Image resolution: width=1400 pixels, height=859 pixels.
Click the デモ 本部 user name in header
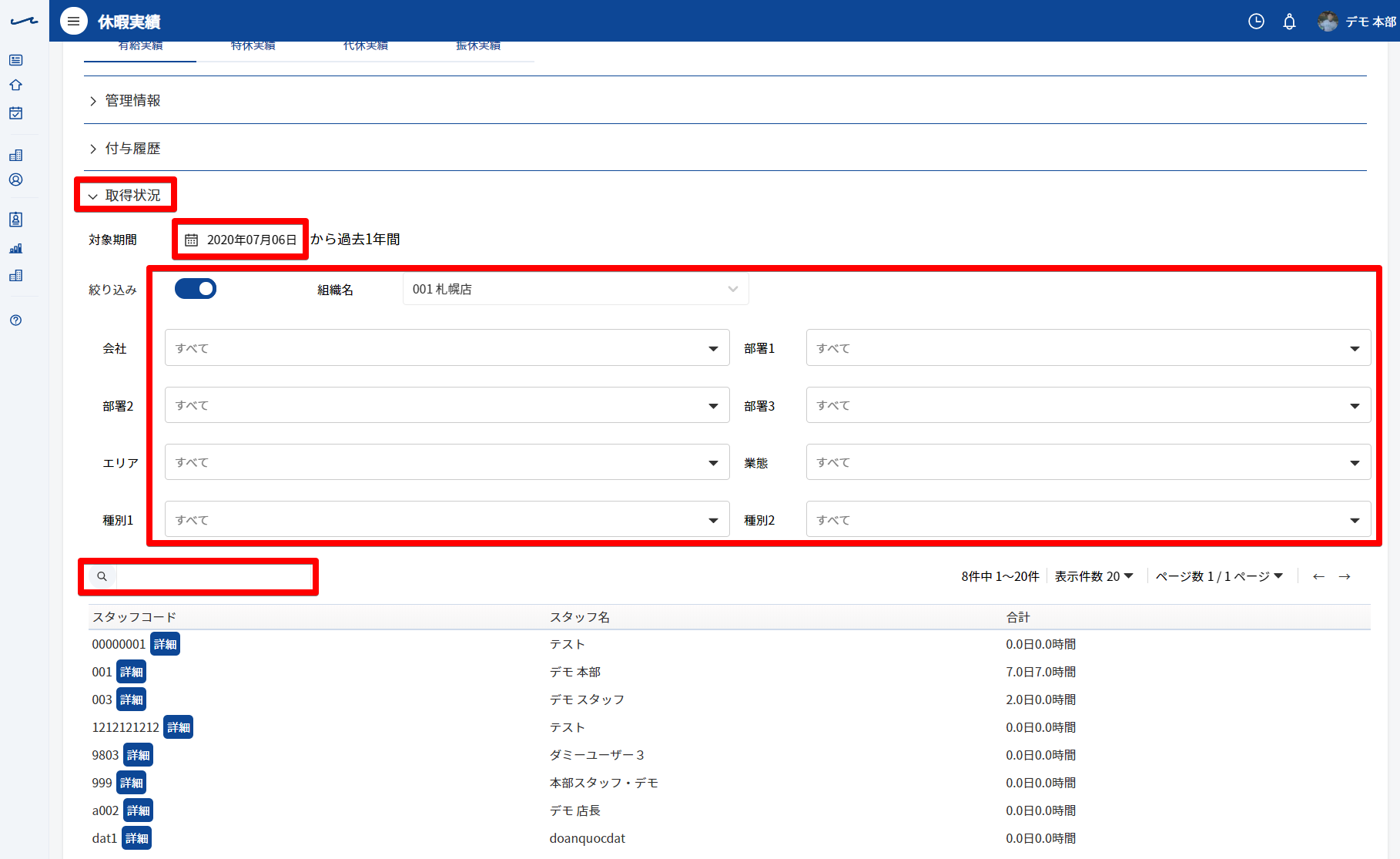(1371, 22)
